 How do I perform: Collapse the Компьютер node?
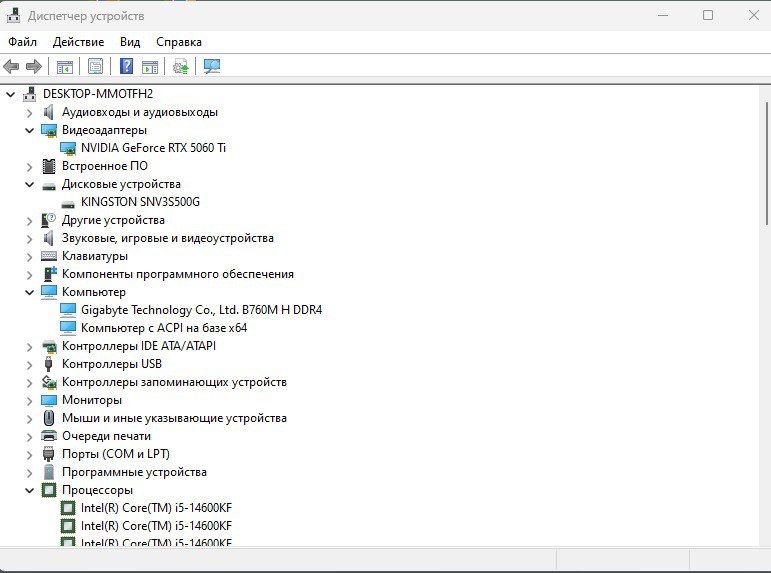[30, 292]
